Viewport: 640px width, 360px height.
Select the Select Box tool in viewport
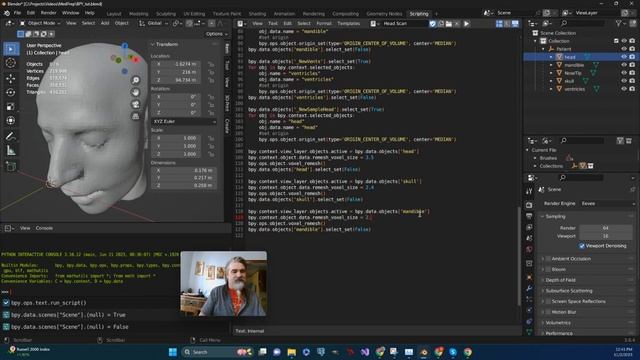pos(11,49)
